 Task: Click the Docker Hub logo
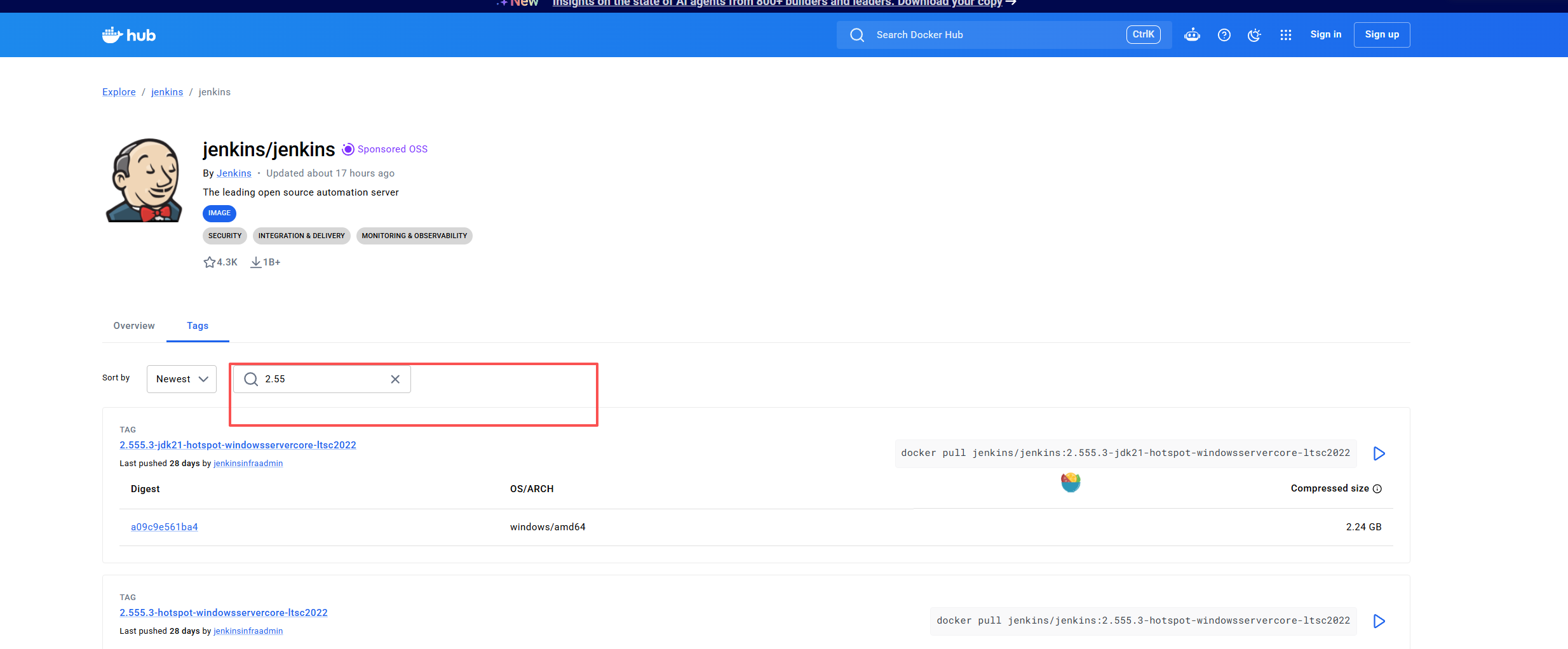click(x=129, y=35)
